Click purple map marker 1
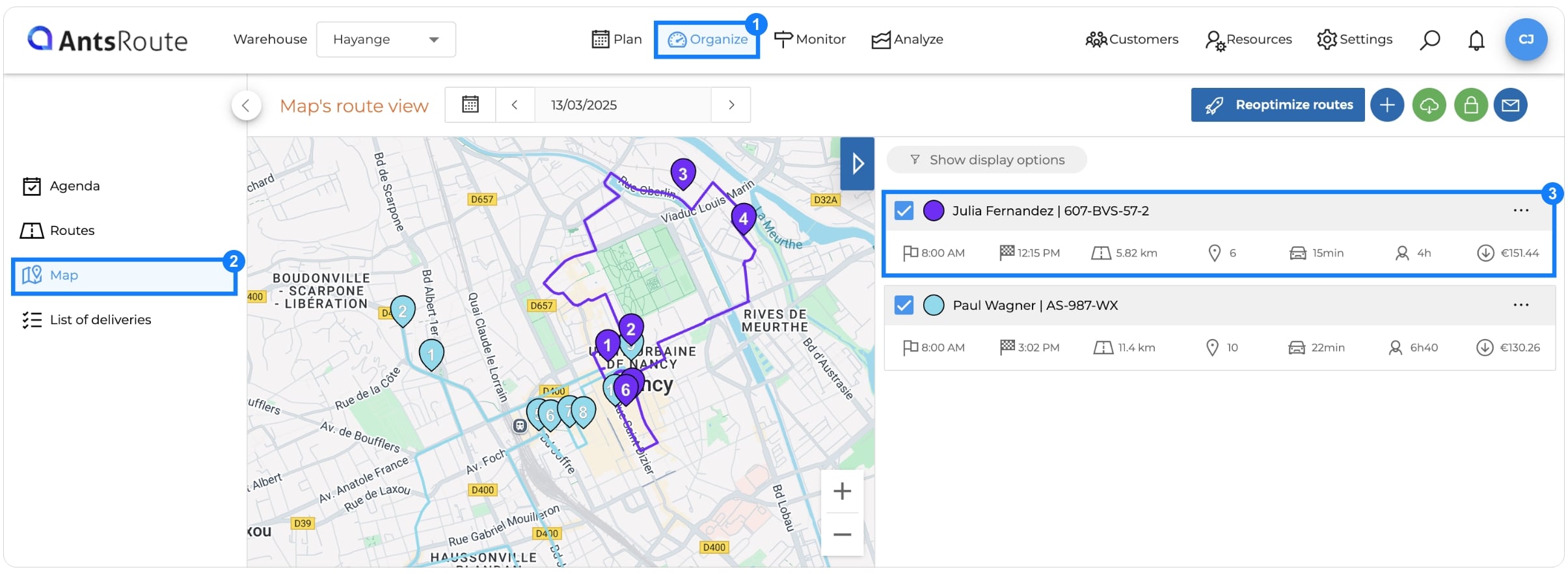The height and width of the screenshot is (574, 1568). [x=607, y=345]
